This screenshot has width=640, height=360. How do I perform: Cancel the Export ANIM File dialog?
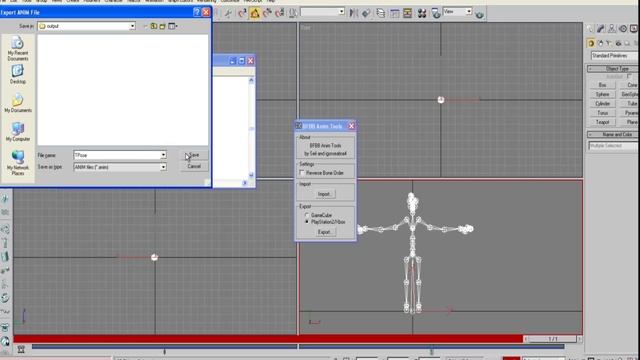pyautogui.click(x=194, y=166)
